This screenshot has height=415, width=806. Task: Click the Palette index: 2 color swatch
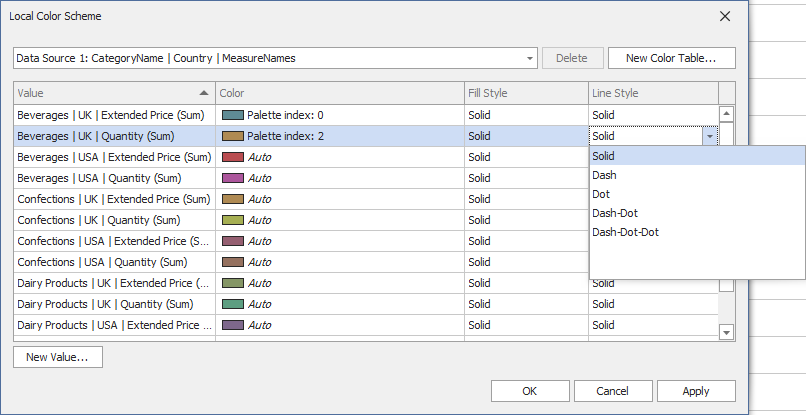click(x=232, y=136)
